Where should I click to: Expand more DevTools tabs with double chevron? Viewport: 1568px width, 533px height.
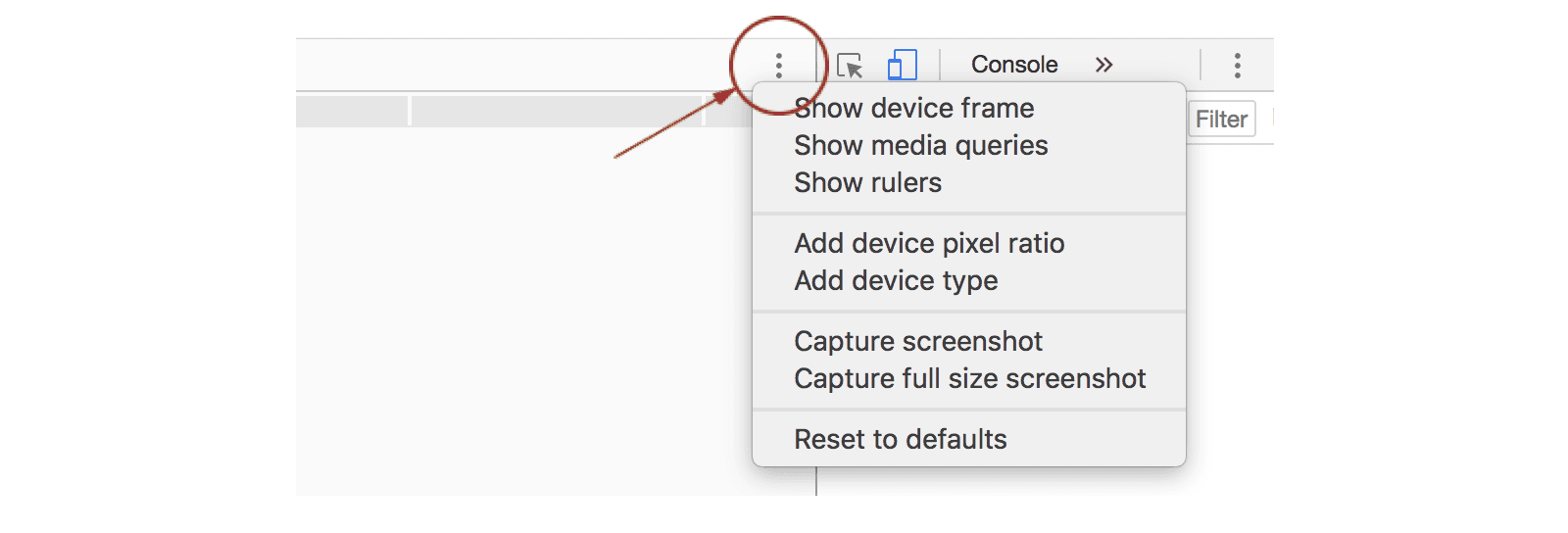pos(1104,65)
